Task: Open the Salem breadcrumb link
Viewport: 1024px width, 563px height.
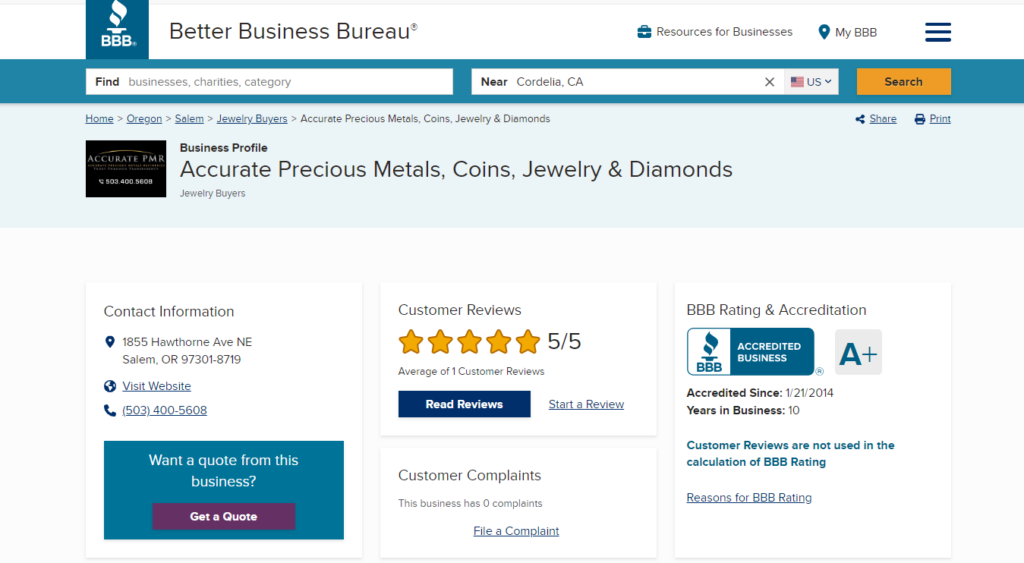Action: tap(189, 119)
